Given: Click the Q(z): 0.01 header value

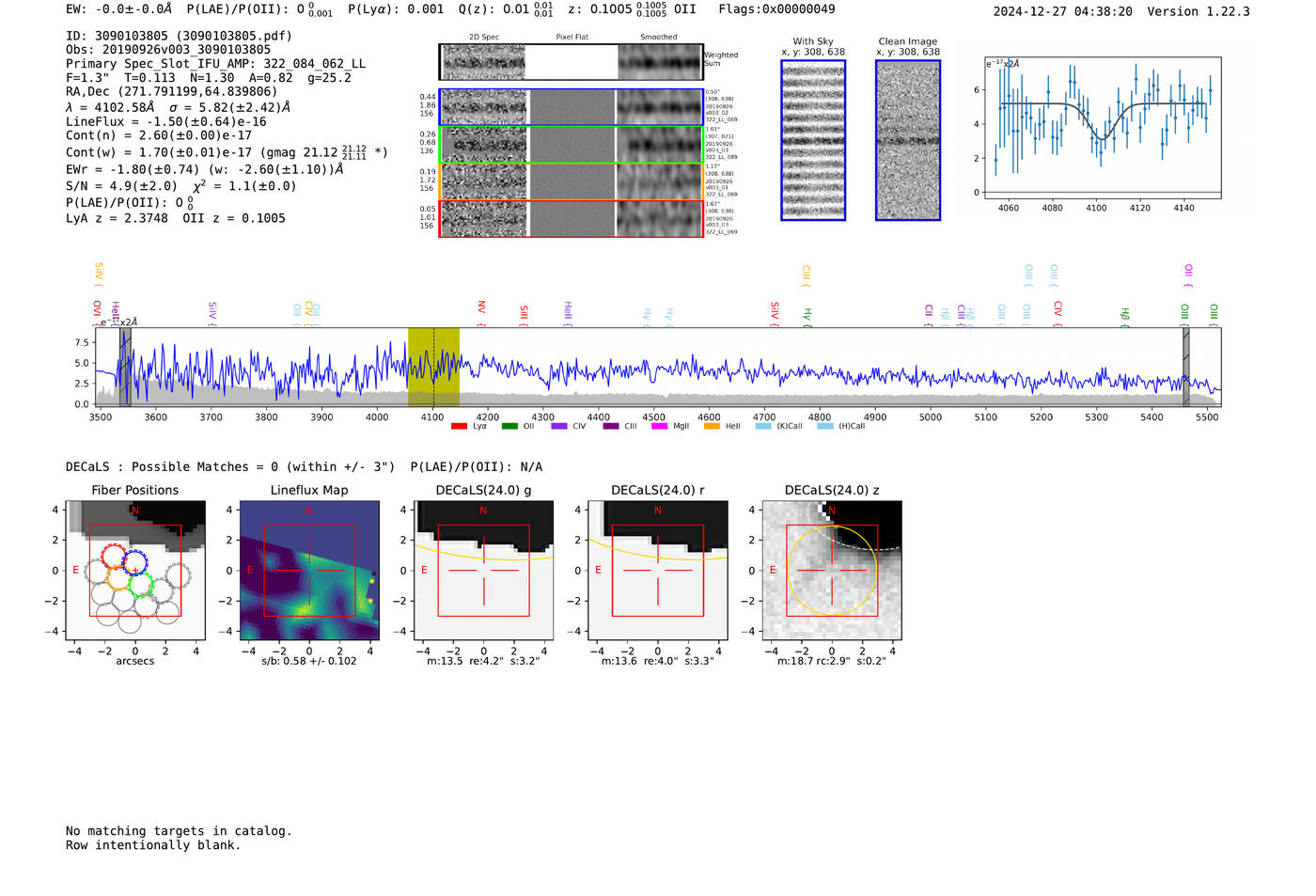Looking at the screenshot, I should pos(506,9).
